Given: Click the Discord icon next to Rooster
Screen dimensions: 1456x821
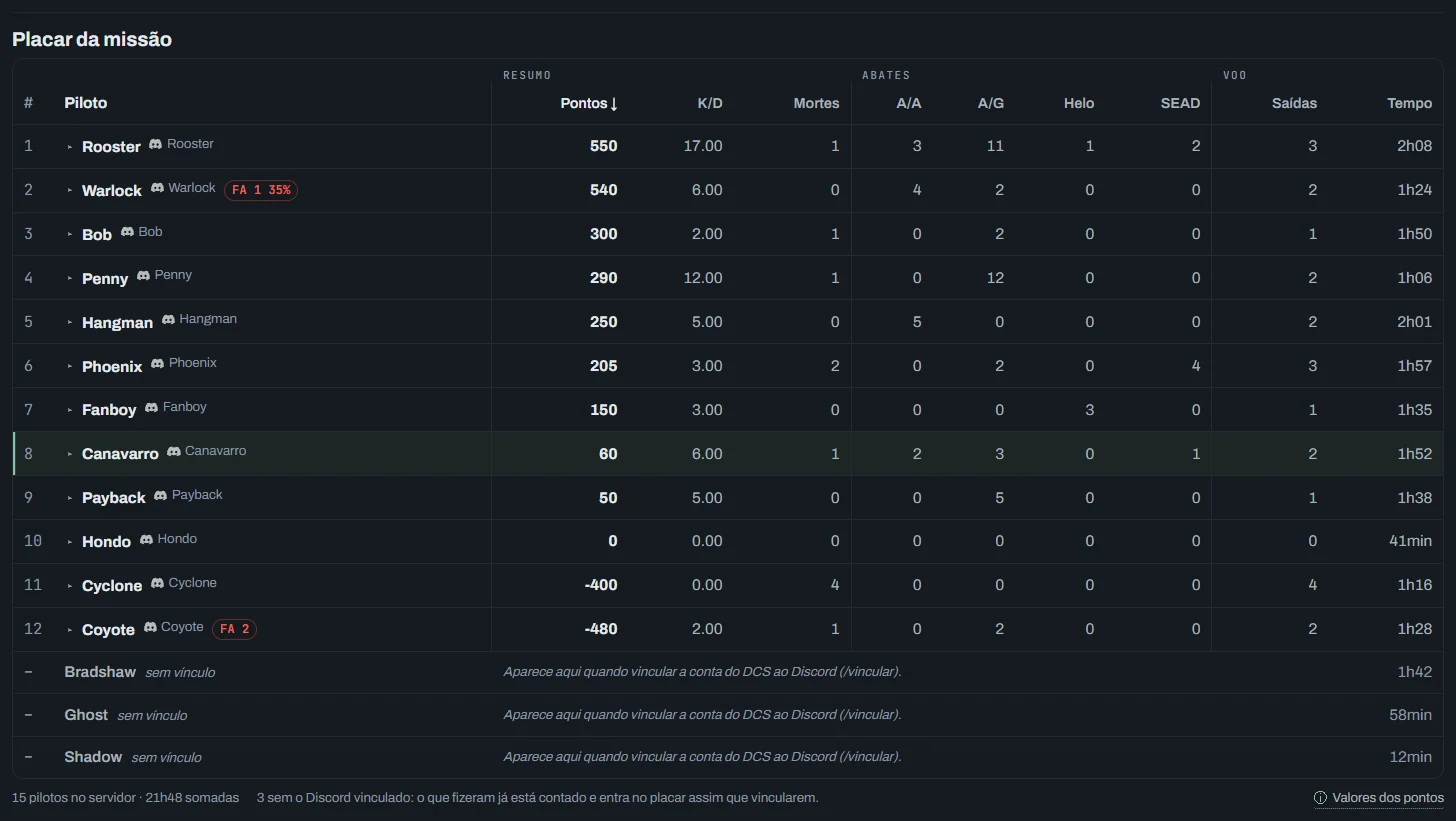Looking at the screenshot, I should point(155,145).
